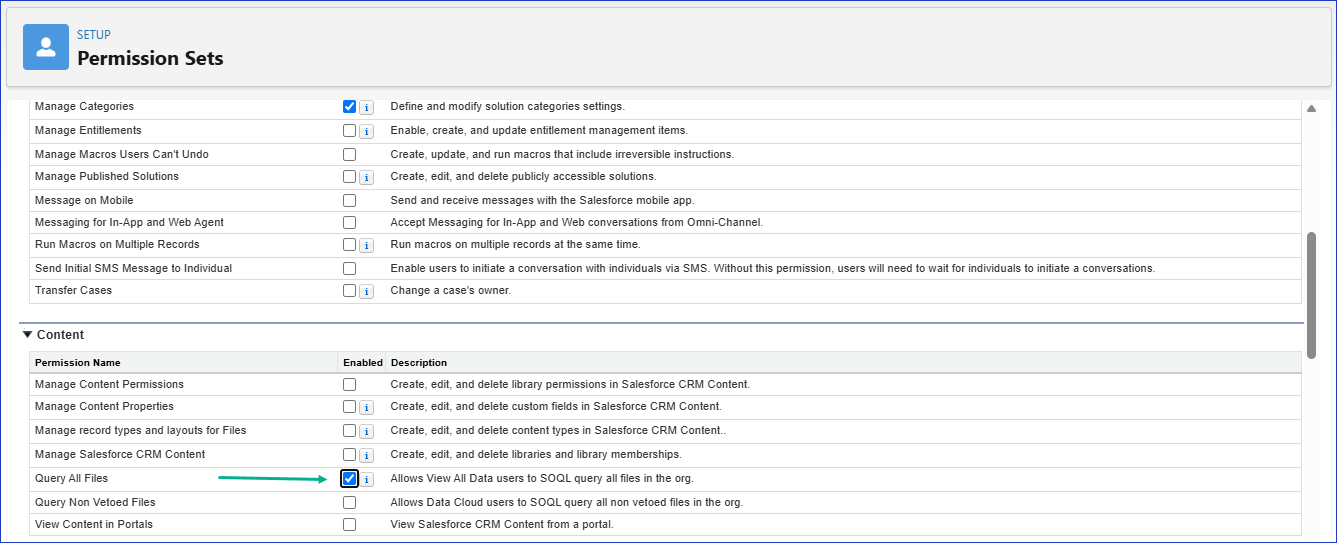Click the SETUP breadcrumb link
Viewport: 1337px width, 543px height.
click(x=93, y=35)
